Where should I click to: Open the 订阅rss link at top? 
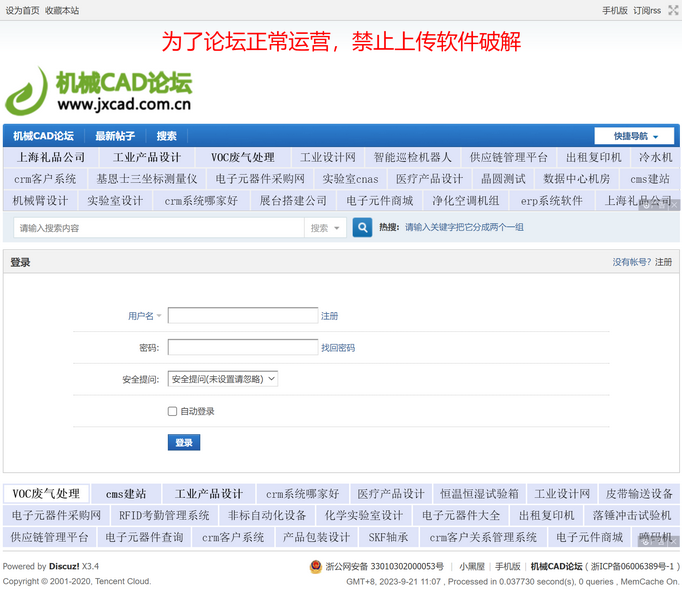pyautogui.click(x=647, y=10)
